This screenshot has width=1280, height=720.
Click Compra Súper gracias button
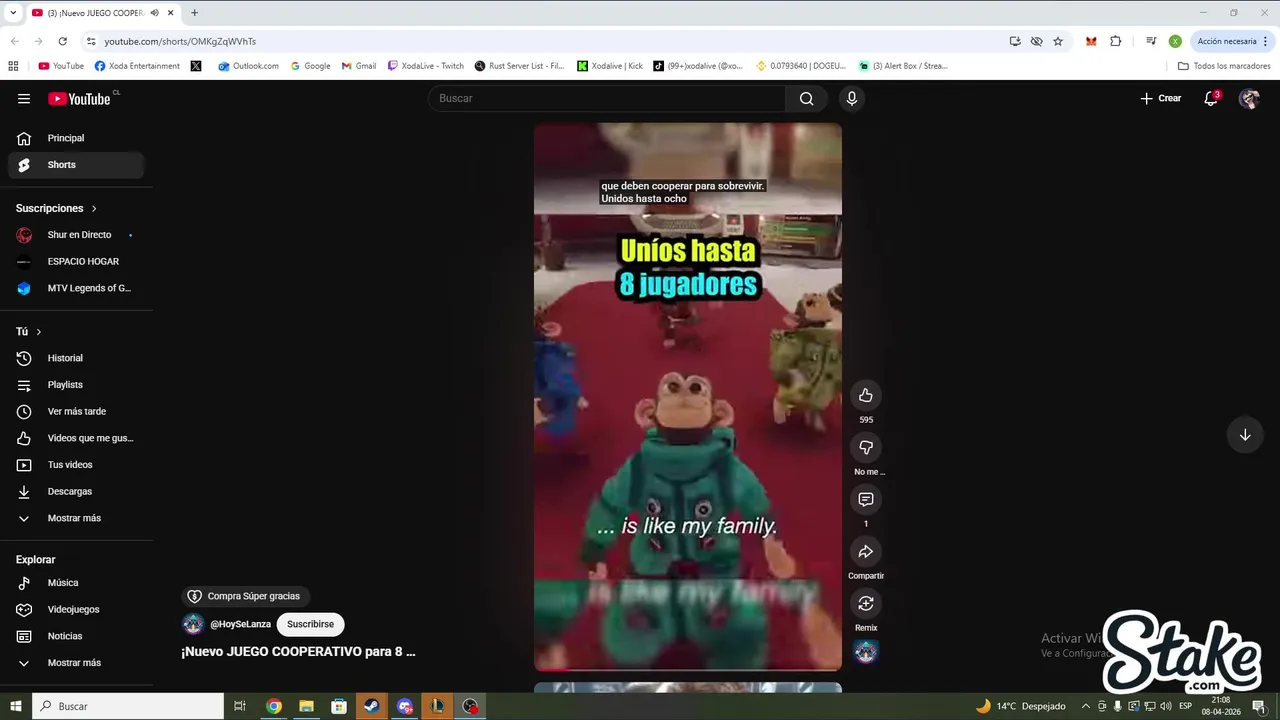pos(245,596)
